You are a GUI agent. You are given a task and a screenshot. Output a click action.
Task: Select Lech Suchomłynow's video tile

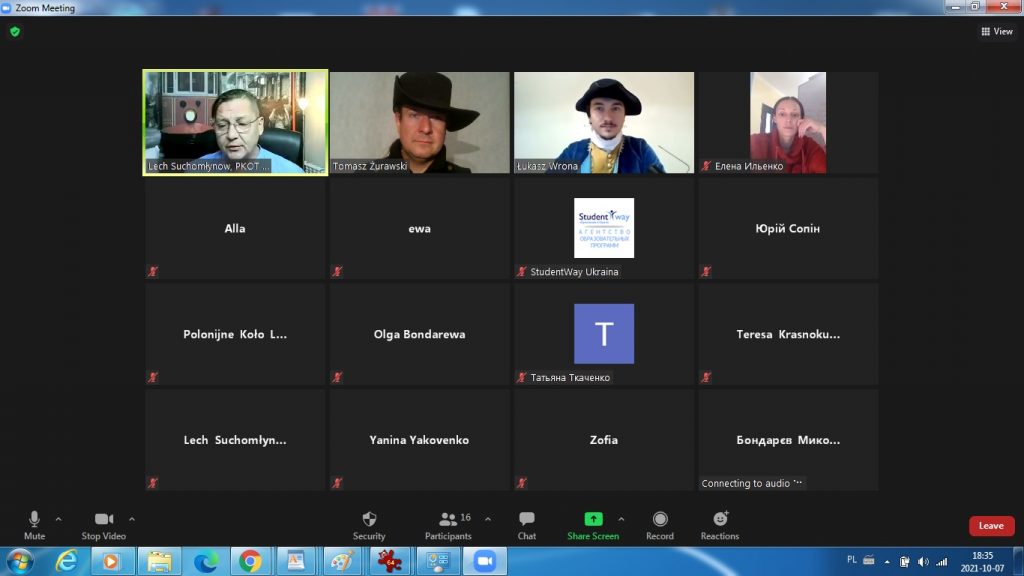[x=235, y=122]
